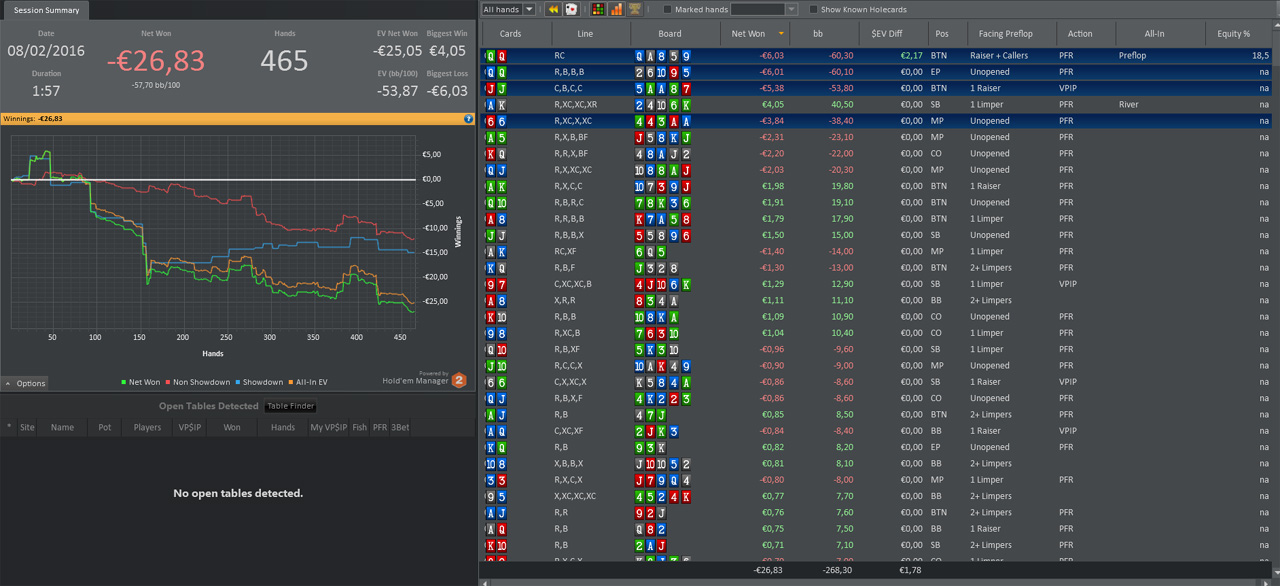The image size is (1280, 586).
Task: Select hand row with net won -€5,38
Action: (x=878, y=88)
